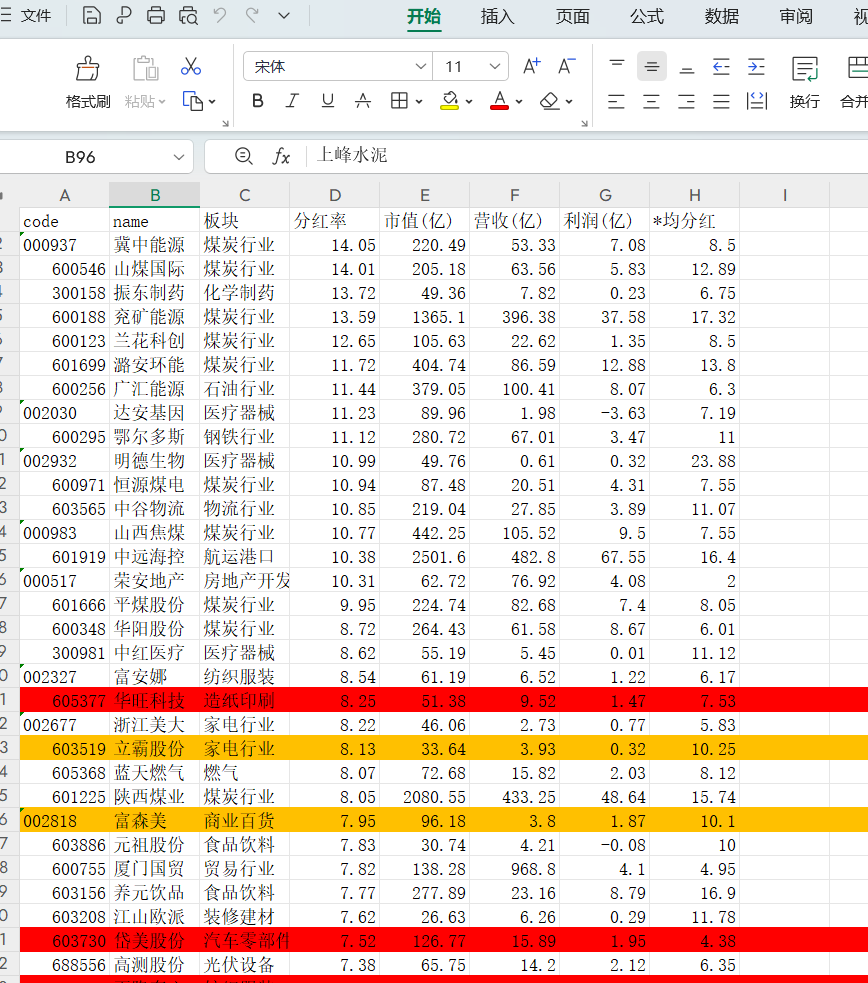Click code cell 600188
The image size is (868, 983).
tap(65, 317)
